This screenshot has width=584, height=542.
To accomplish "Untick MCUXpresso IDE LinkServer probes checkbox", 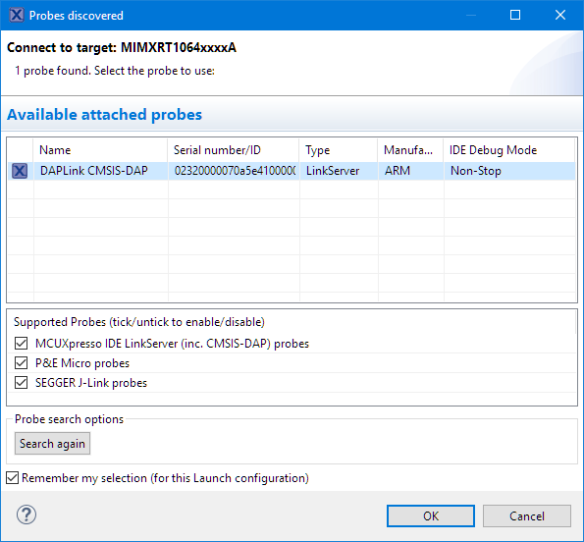I will 21,343.
